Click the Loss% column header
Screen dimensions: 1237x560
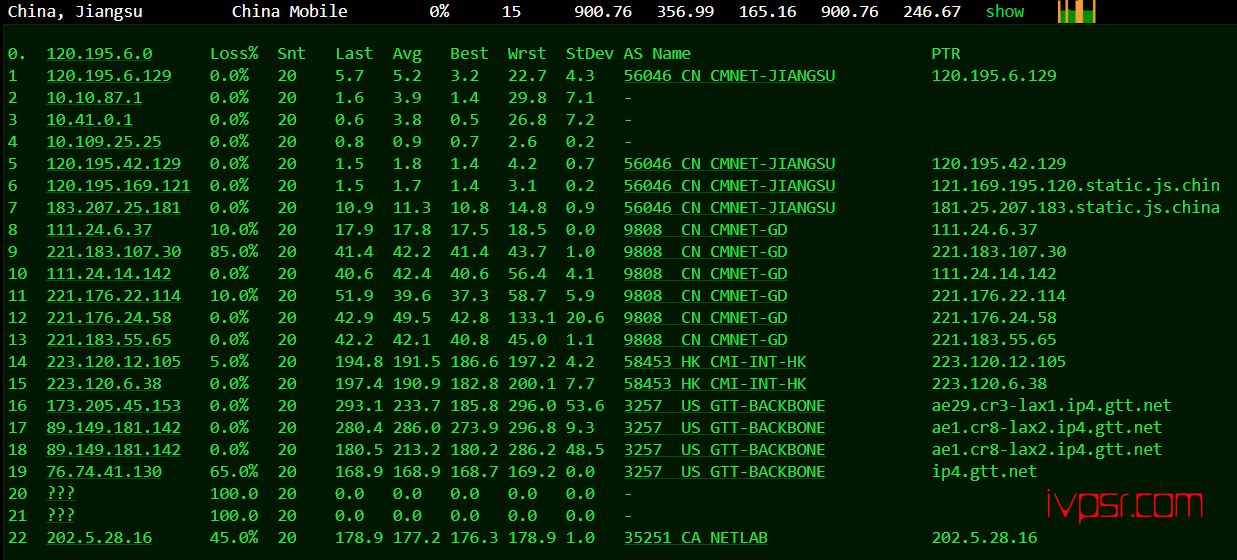[x=234, y=54]
